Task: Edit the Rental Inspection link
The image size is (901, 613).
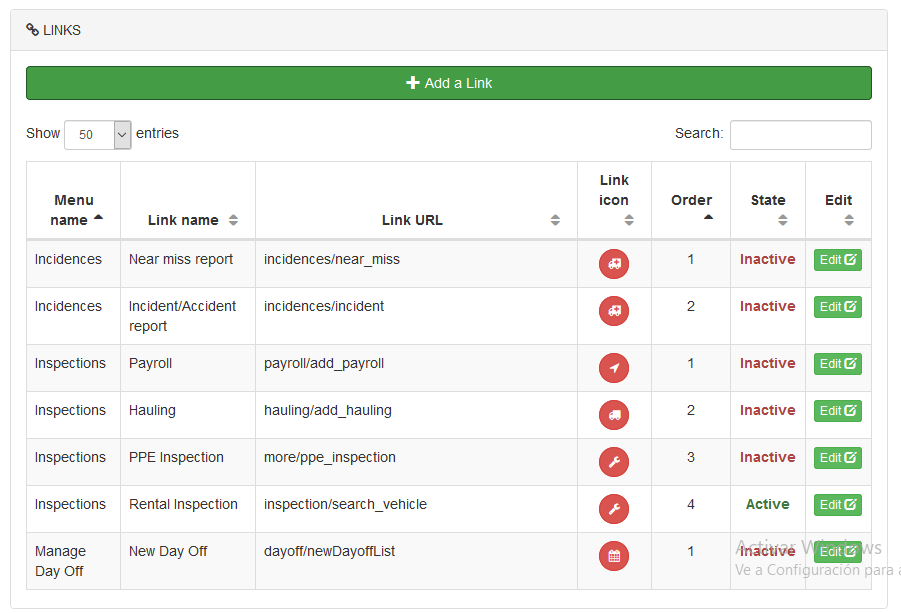Action: tap(837, 505)
